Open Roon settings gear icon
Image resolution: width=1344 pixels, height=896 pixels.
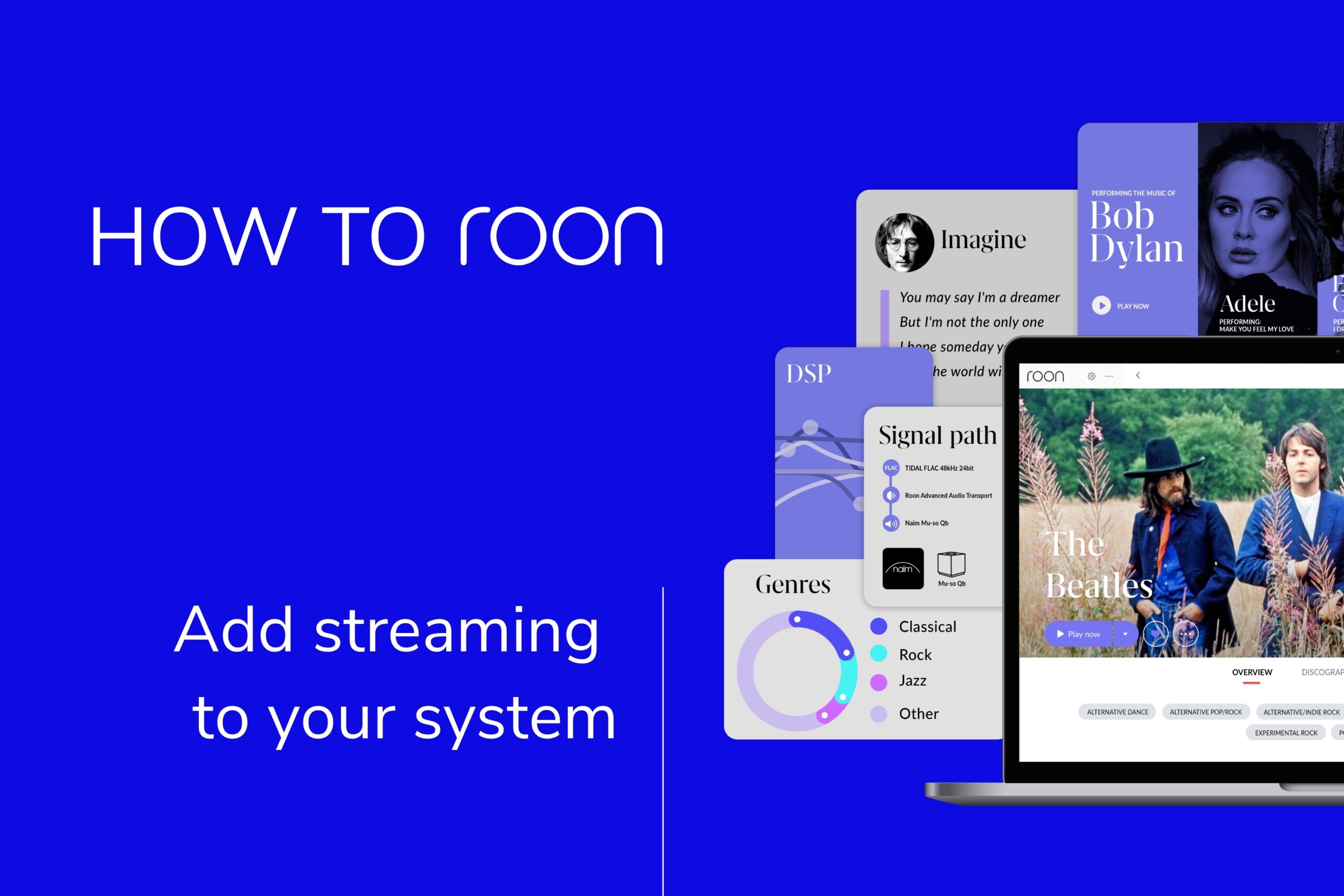coord(1091,376)
